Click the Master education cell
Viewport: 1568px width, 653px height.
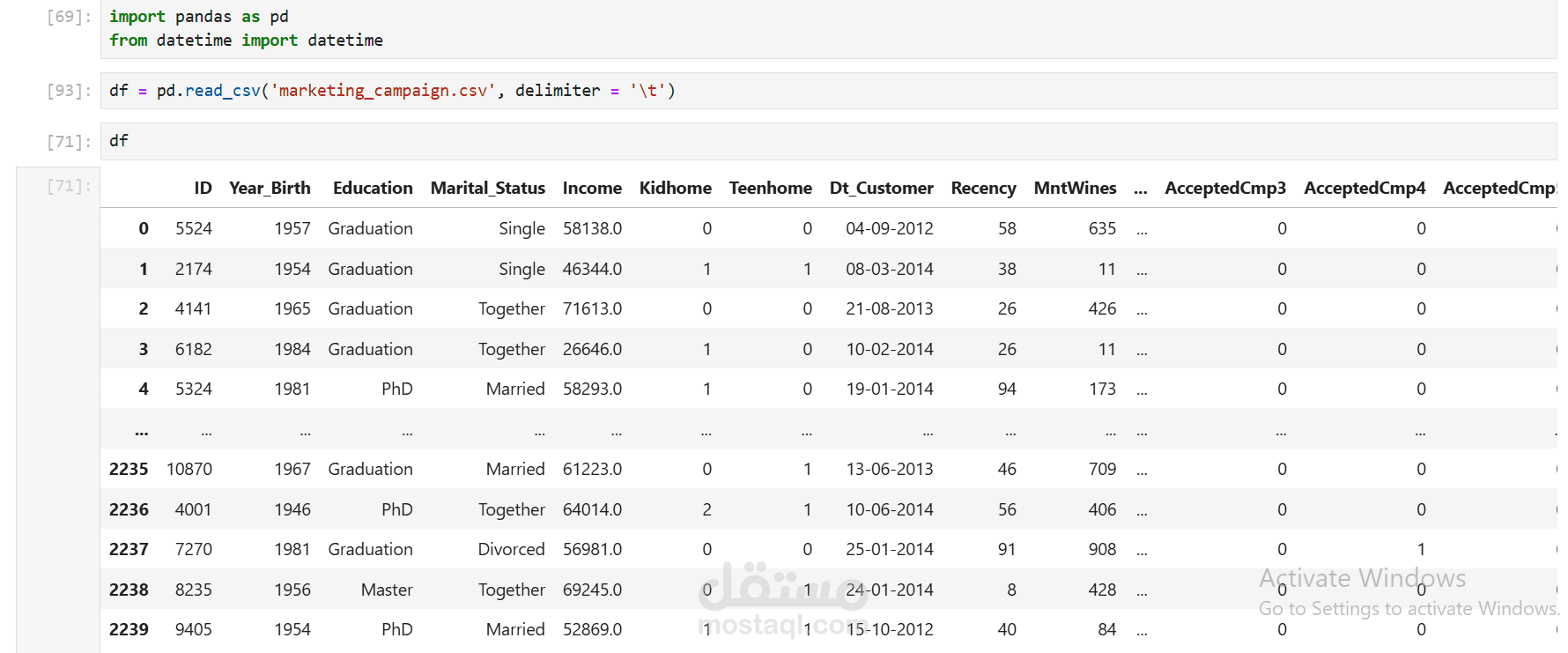387,590
